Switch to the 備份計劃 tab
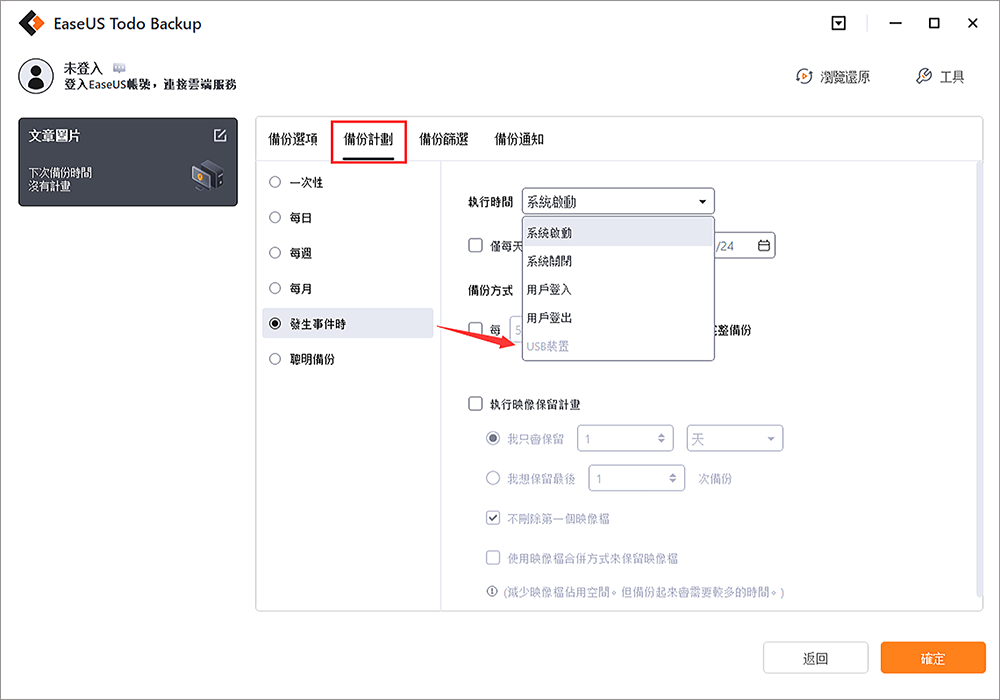 point(368,139)
